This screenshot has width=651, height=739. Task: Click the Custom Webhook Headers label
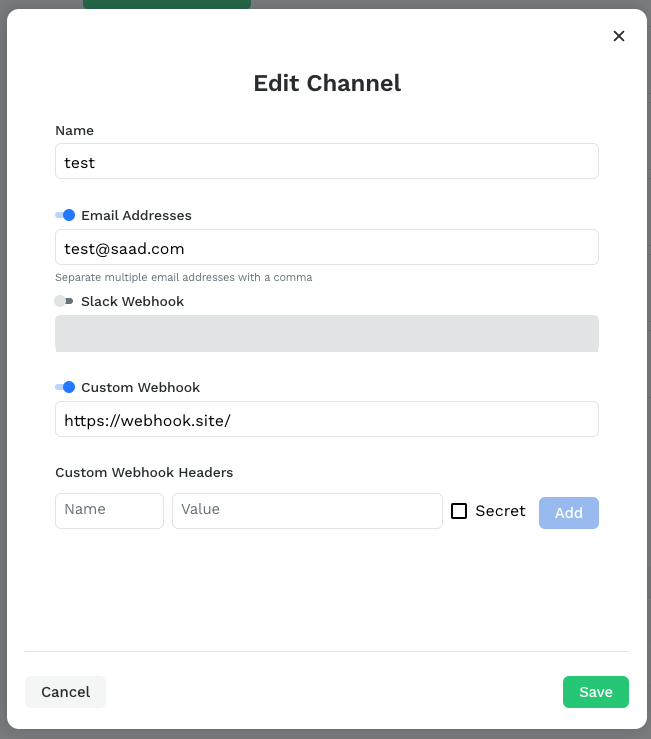point(144,472)
